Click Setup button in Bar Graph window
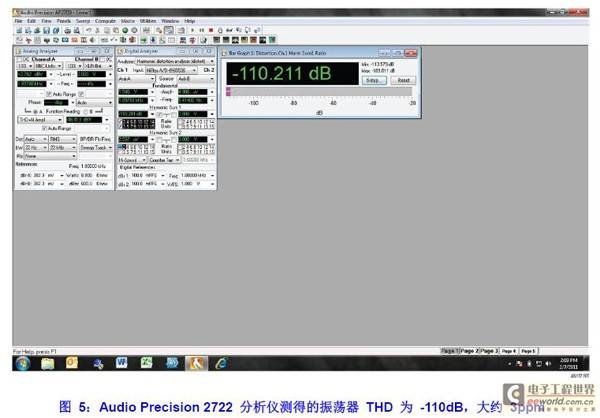600x418 pixels. (373, 80)
